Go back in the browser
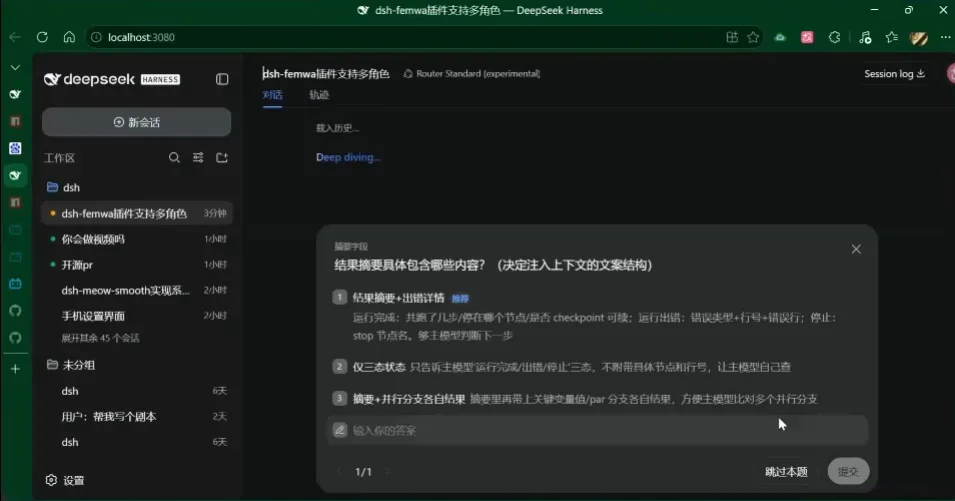 [15, 37]
